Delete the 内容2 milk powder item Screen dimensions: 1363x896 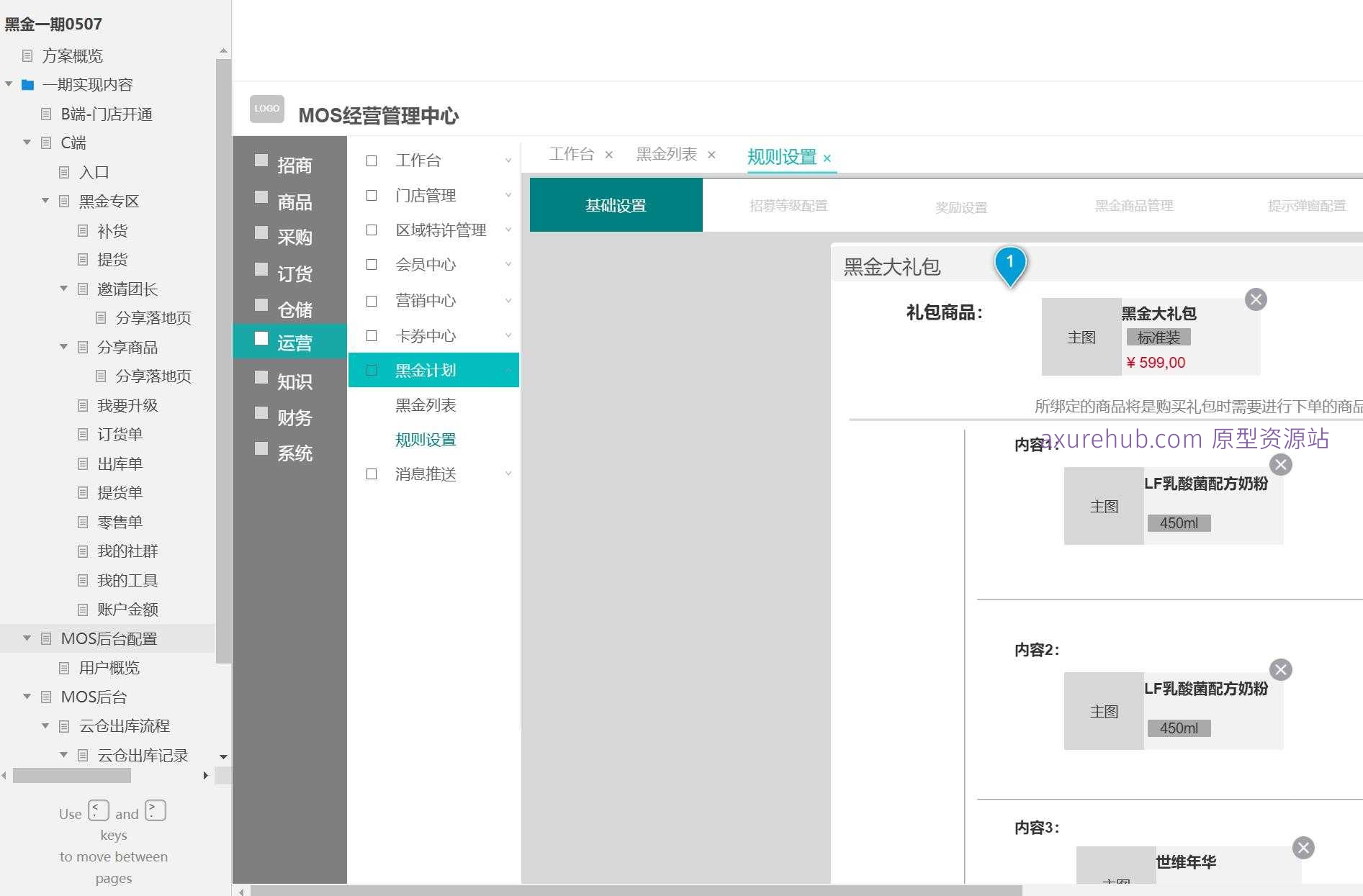click(1281, 669)
